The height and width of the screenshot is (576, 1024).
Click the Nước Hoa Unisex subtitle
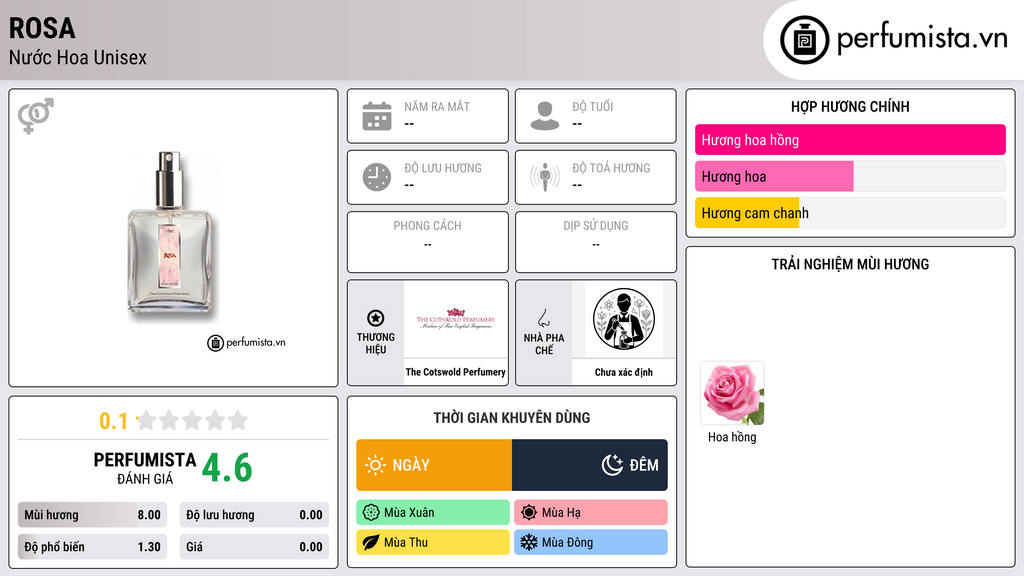pos(78,57)
